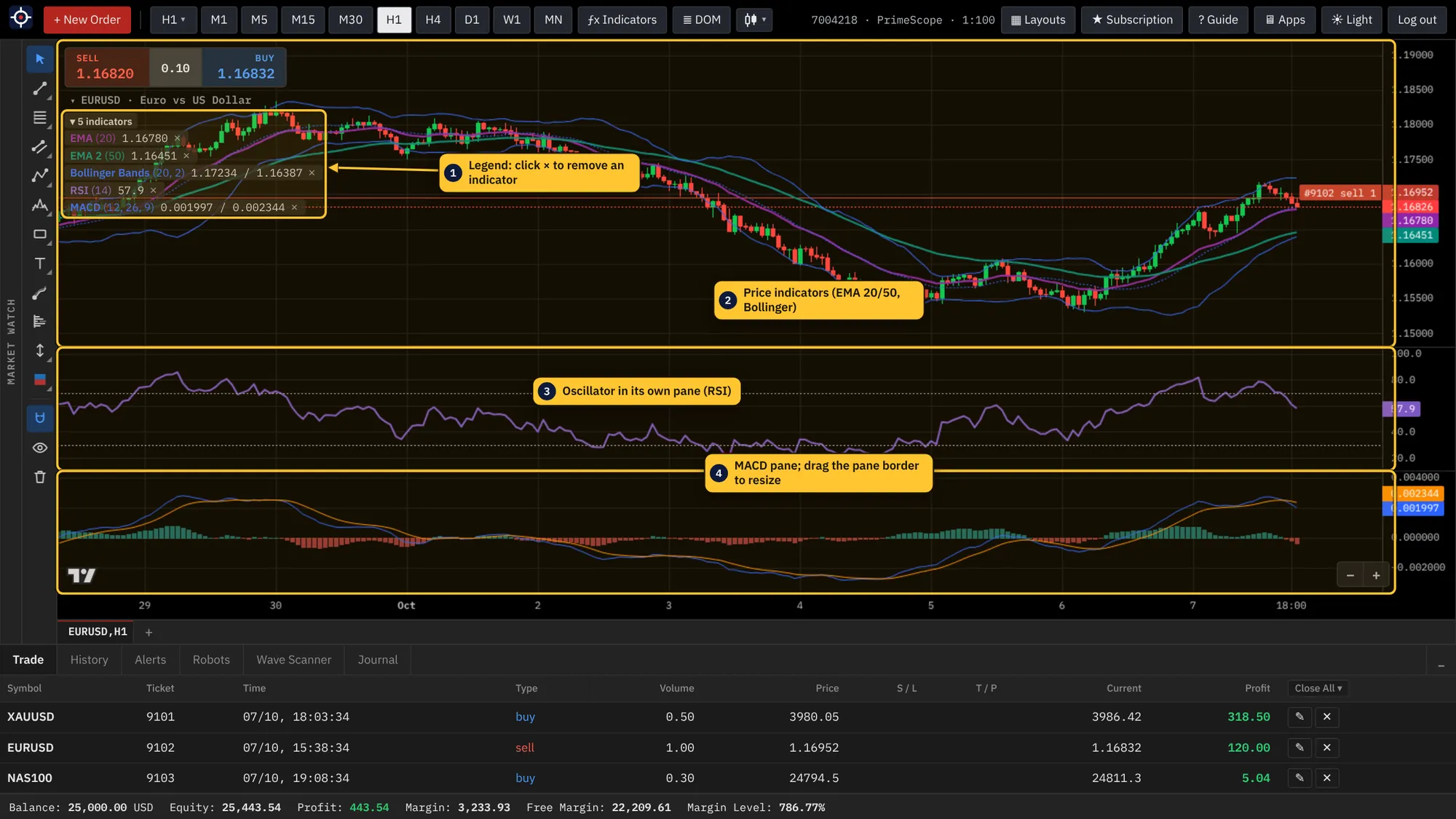Choose the wave pattern tool
The width and height of the screenshot is (1456, 819).
(40, 205)
